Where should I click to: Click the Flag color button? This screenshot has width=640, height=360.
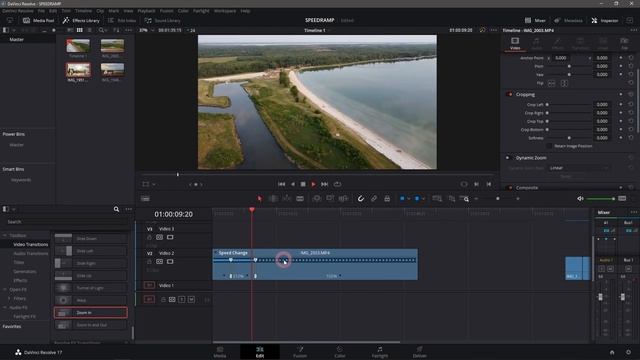click(402, 199)
